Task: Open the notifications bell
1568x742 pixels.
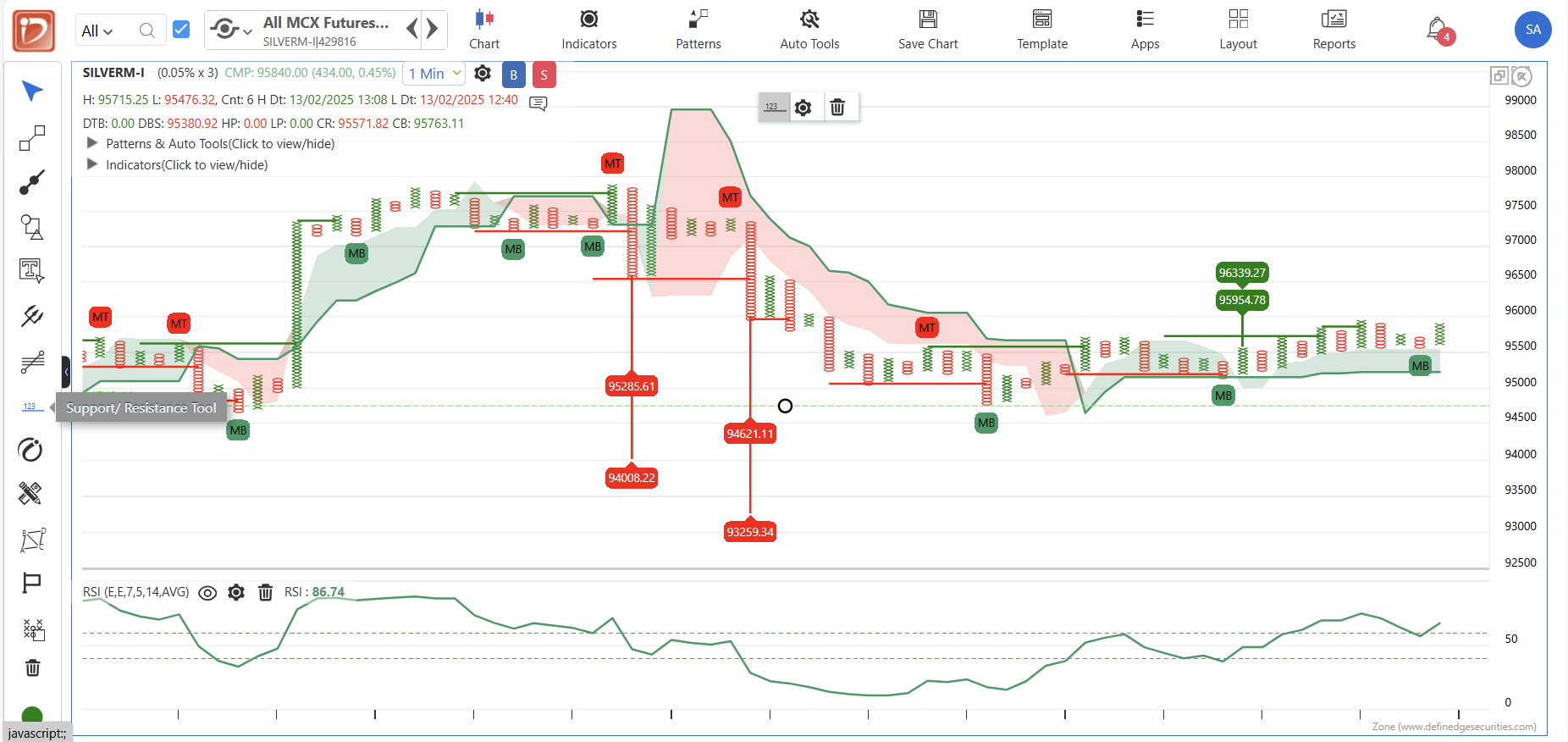Action: point(1437,30)
